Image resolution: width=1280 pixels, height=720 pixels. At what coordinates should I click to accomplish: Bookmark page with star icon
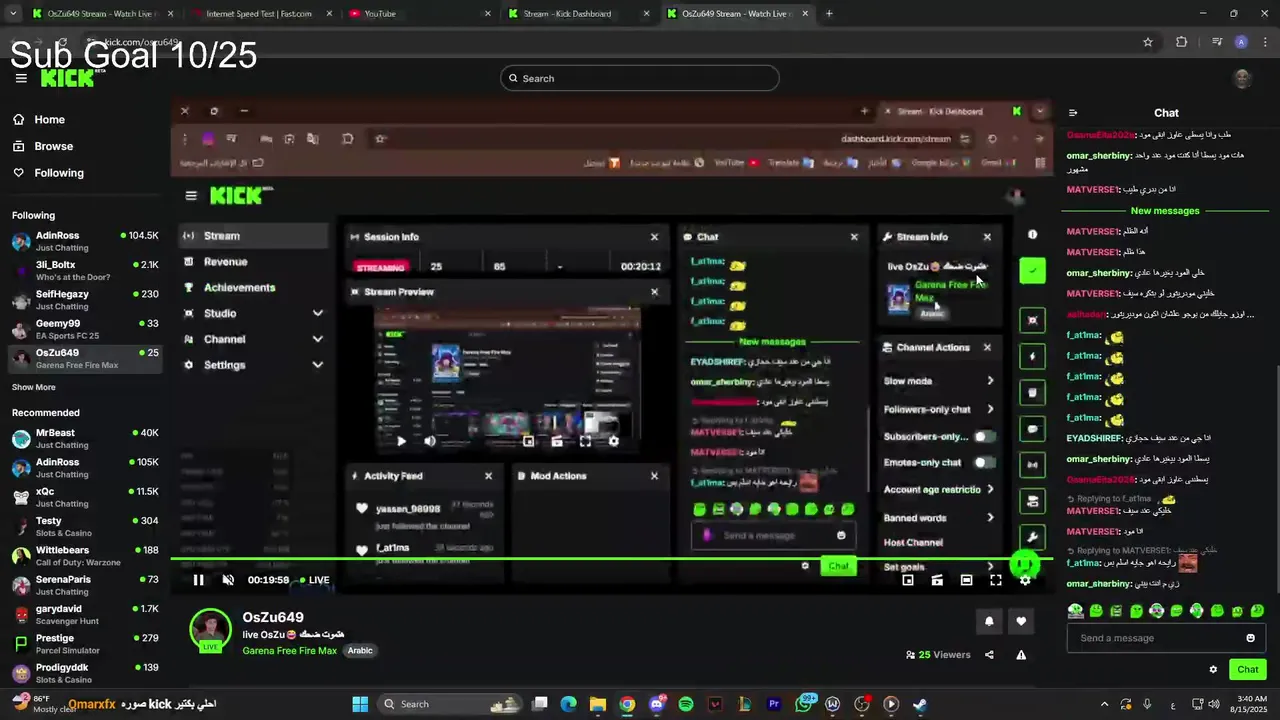(x=1148, y=42)
